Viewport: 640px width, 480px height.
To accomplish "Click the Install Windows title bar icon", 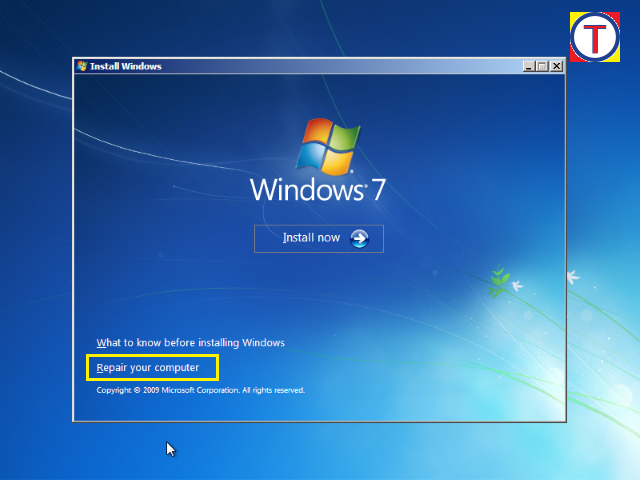I will tap(82, 66).
